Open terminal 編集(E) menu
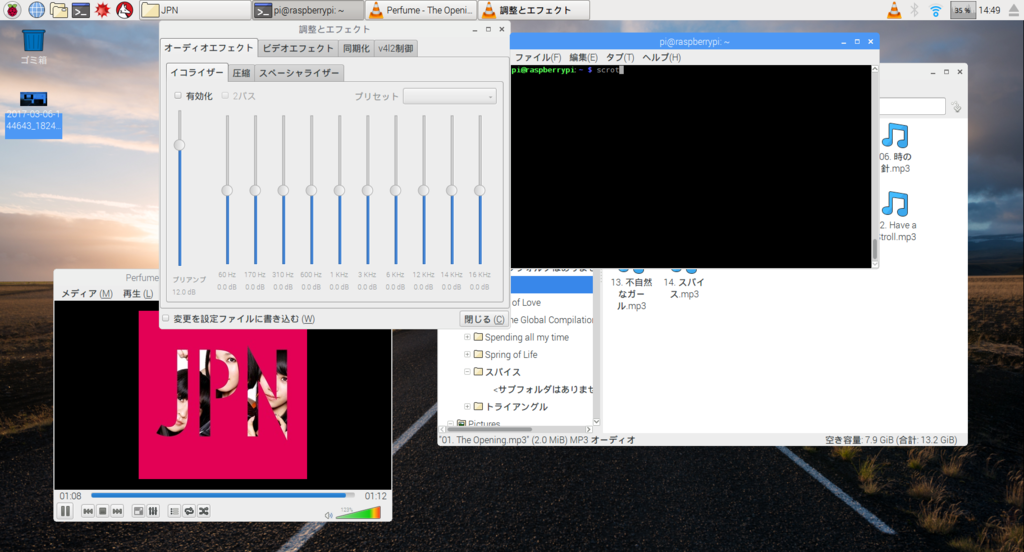The width and height of the screenshot is (1024, 552). (583, 57)
